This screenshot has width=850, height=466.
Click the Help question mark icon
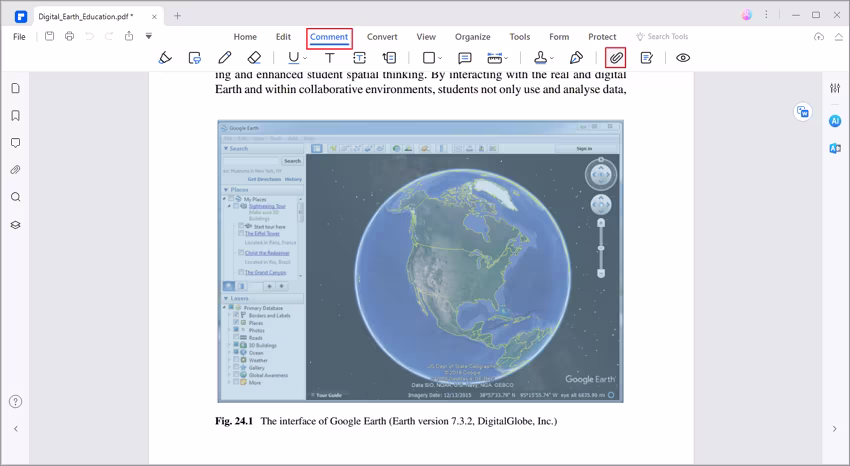click(x=16, y=402)
